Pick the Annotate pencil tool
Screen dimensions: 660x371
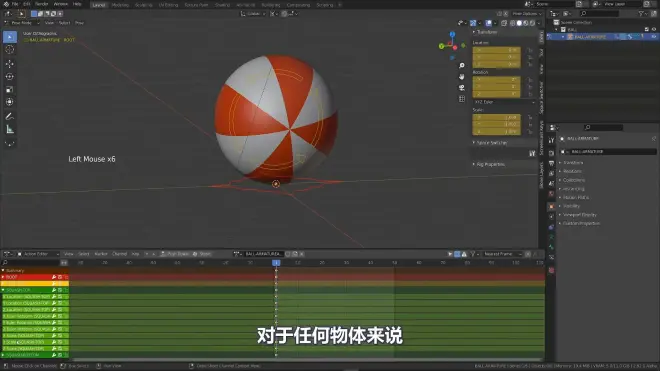[10, 116]
